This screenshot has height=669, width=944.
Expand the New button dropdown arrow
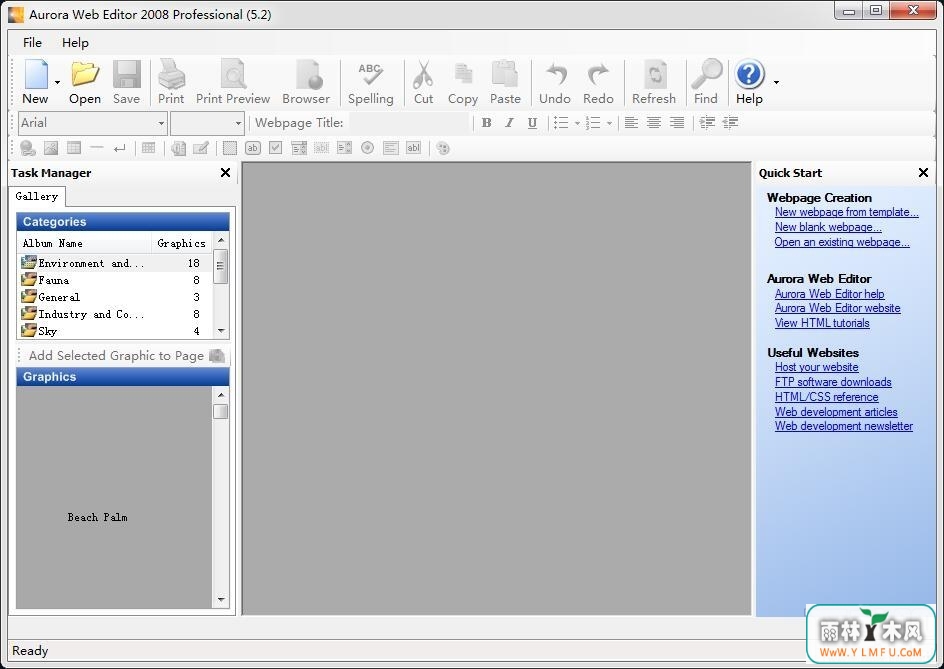click(x=57, y=82)
